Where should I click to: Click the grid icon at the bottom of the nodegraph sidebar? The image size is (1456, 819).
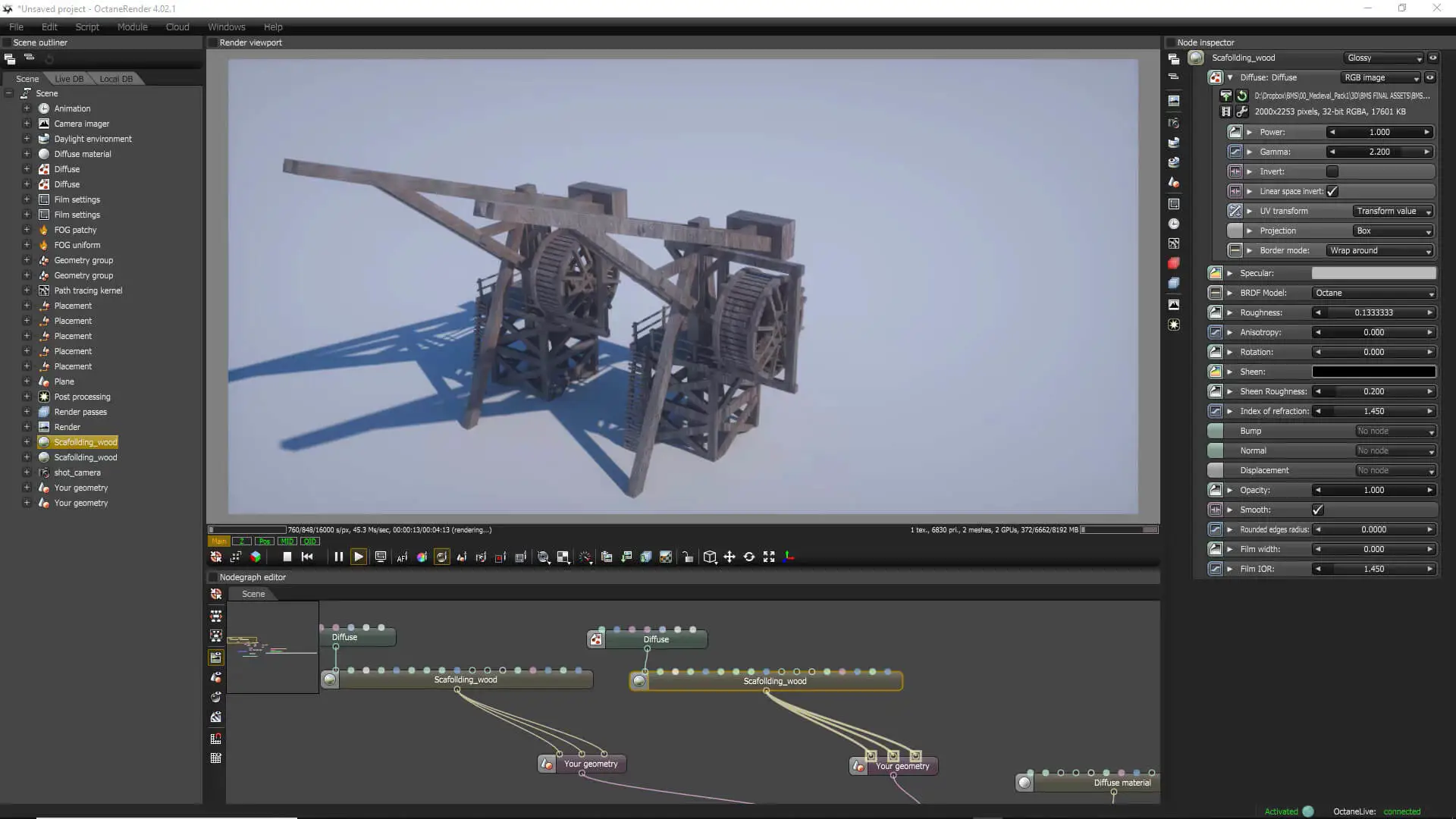pos(216,758)
